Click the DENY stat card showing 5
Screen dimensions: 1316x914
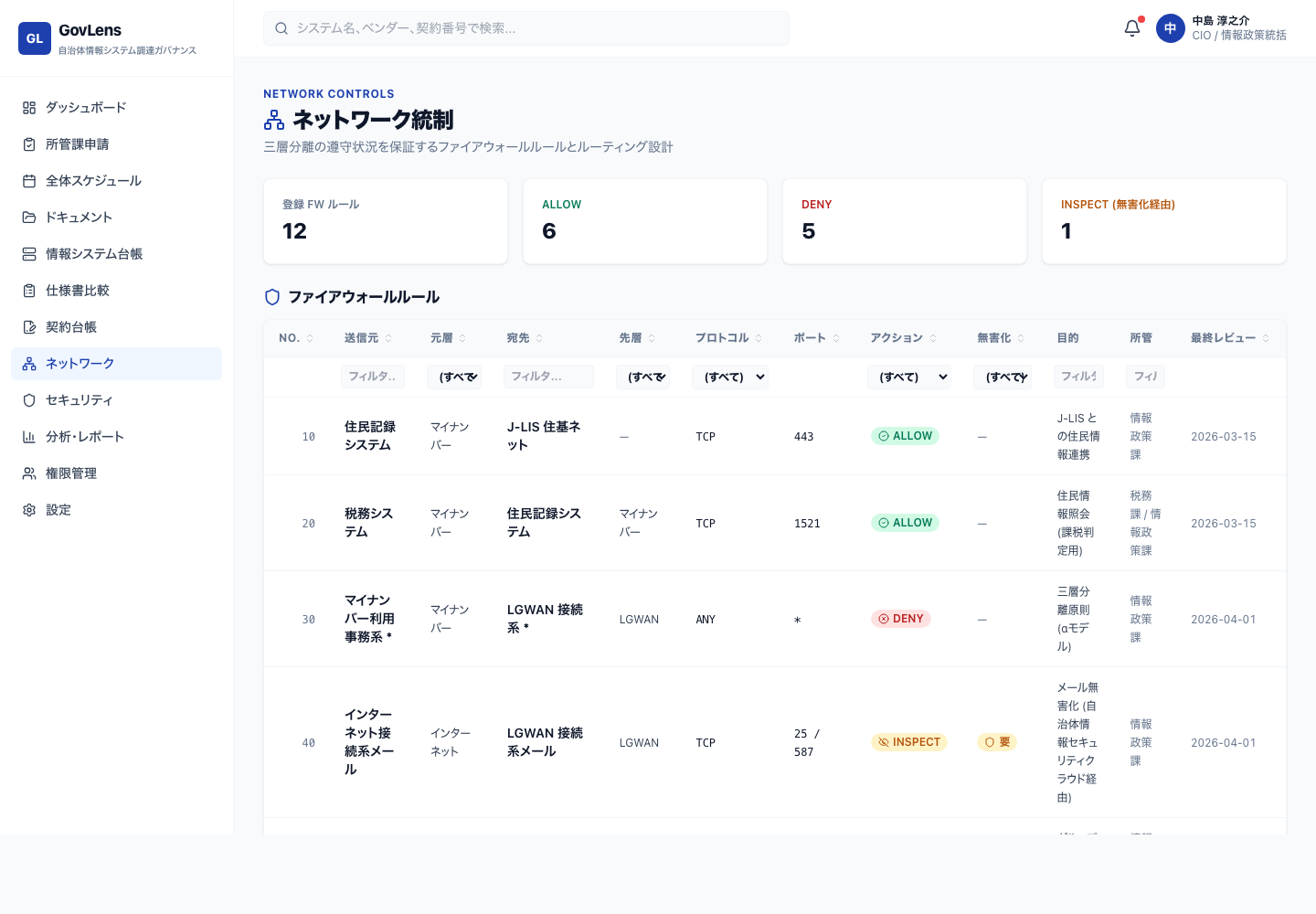(x=905, y=220)
